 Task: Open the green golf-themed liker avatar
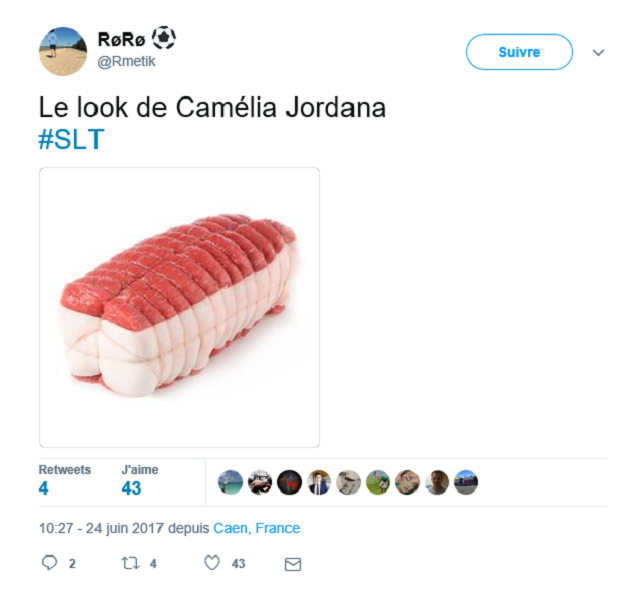378,482
